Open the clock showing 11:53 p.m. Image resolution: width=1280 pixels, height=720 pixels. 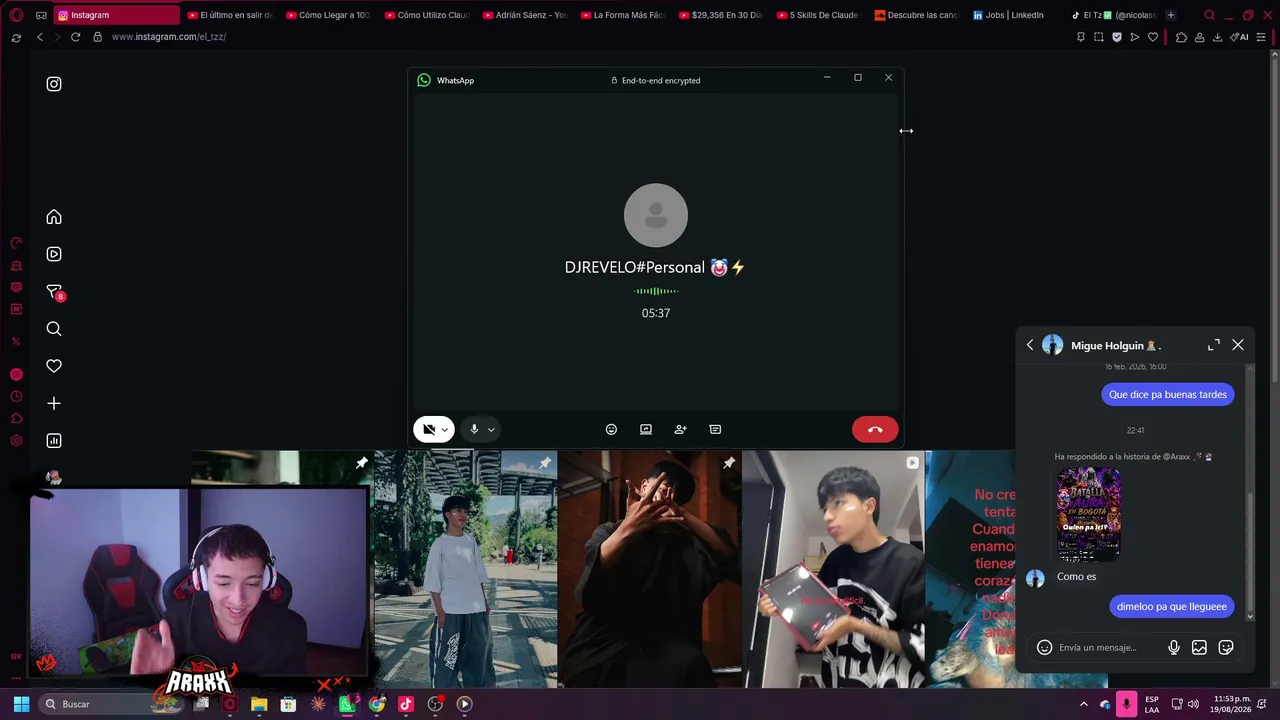pos(1231,704)
